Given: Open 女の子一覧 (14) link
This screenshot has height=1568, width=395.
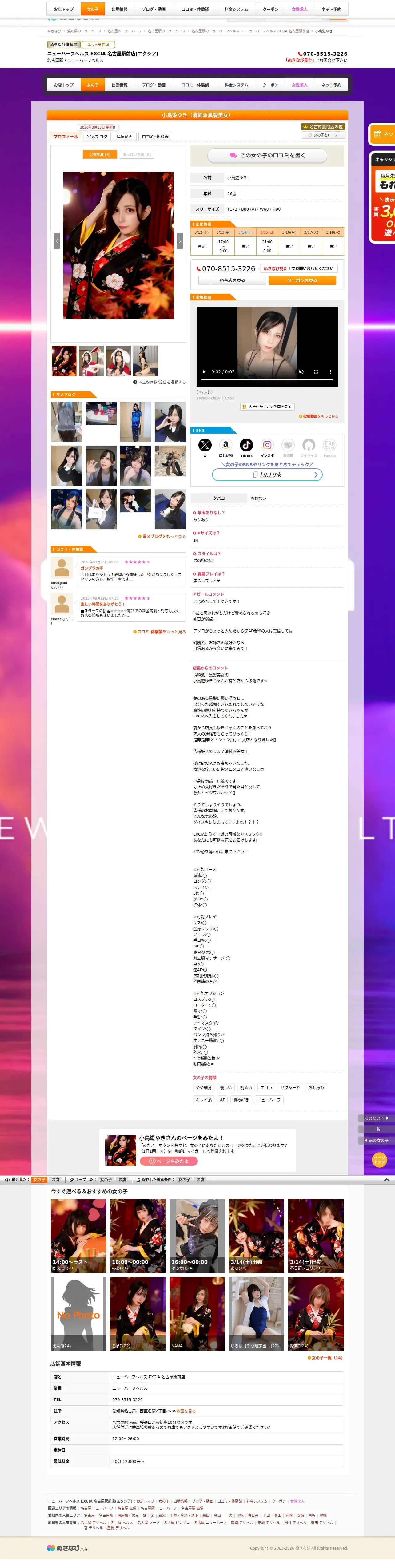Looking at the screenshot, I should (325, 1357).
